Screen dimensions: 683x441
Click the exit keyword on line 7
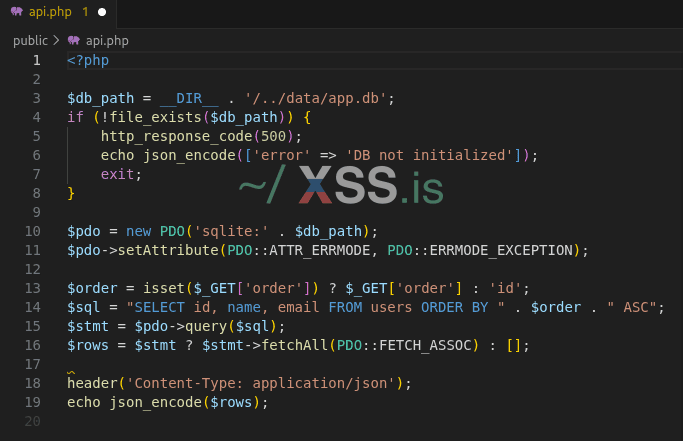coord(117,174)
